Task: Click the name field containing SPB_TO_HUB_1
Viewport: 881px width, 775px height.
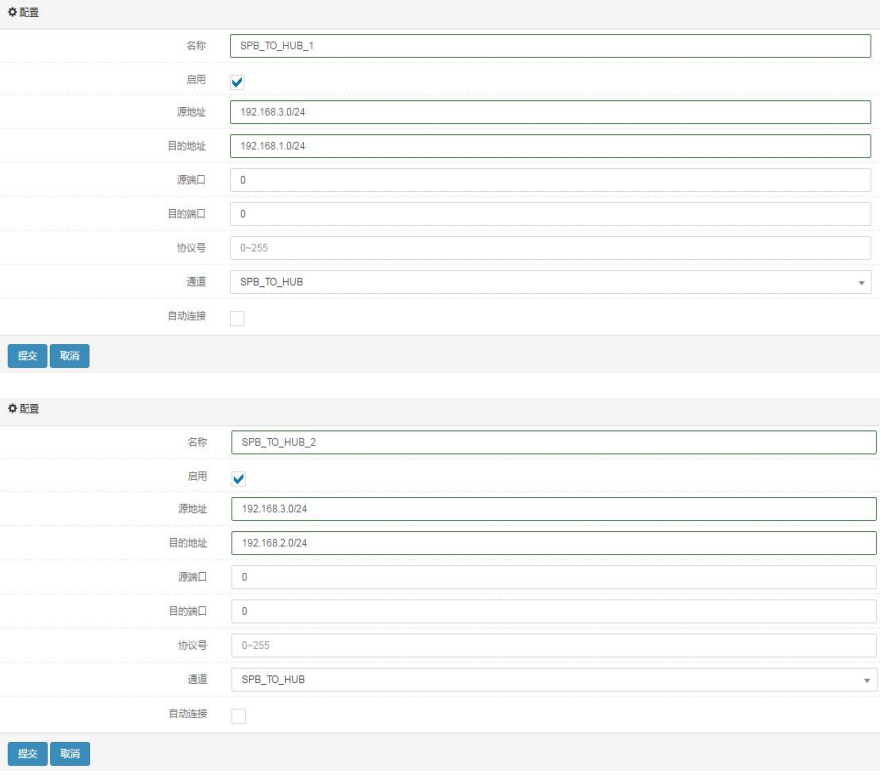Action: click(x=550, y=46)
